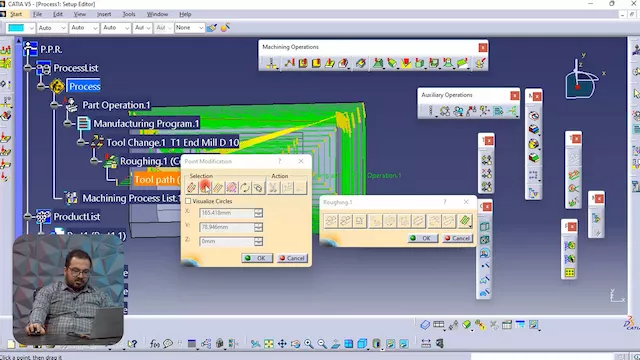
Task: Collapse the Manufacturing Program.1 node
Action: (x=68, y=123)
